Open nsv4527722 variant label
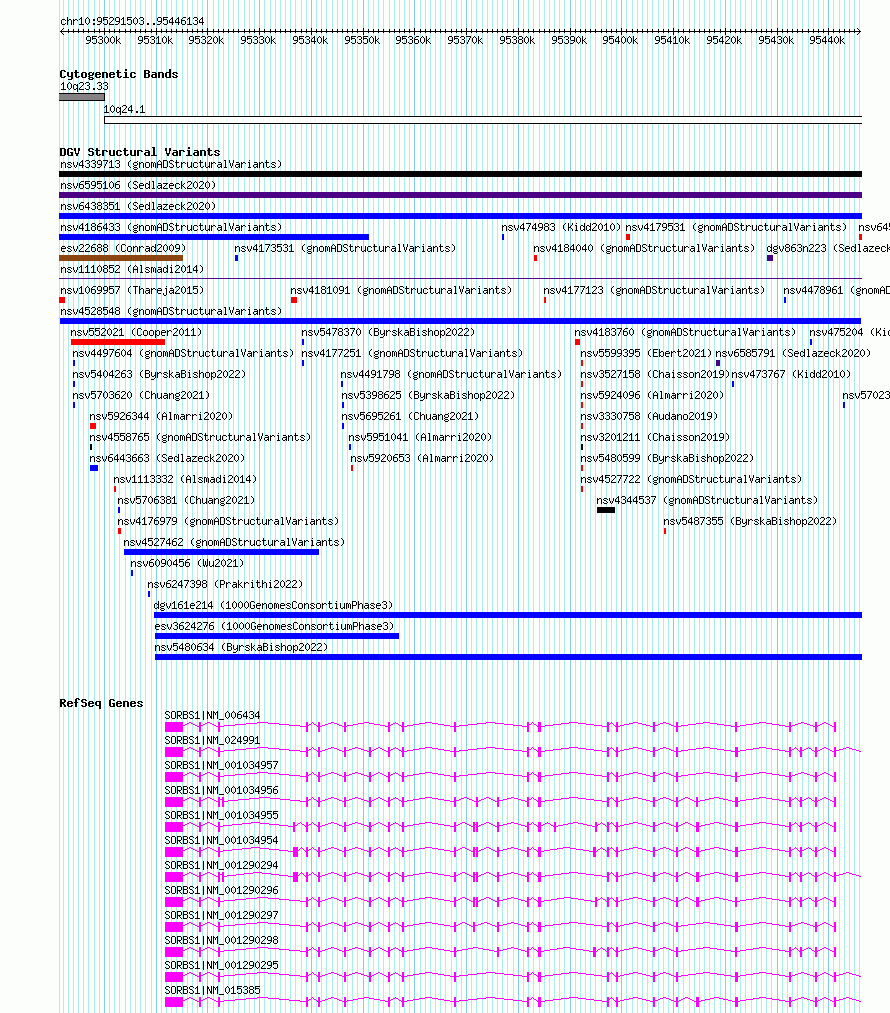890x1013 pixels. coord(691,479)
